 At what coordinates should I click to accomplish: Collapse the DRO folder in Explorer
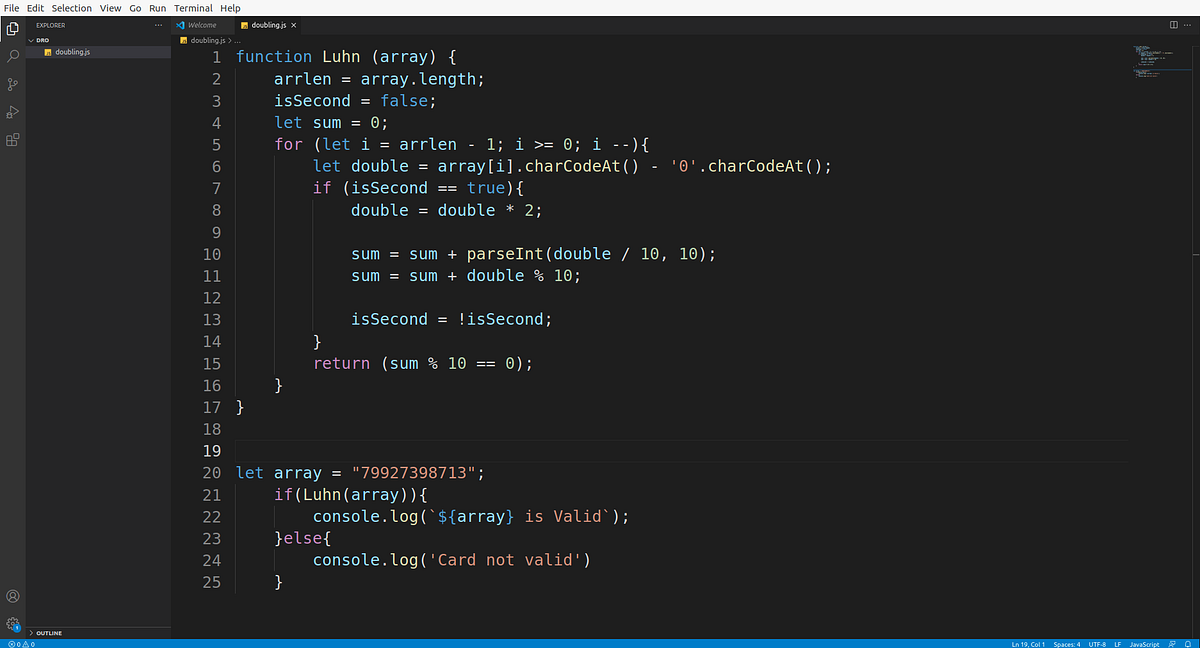[40, 40]
